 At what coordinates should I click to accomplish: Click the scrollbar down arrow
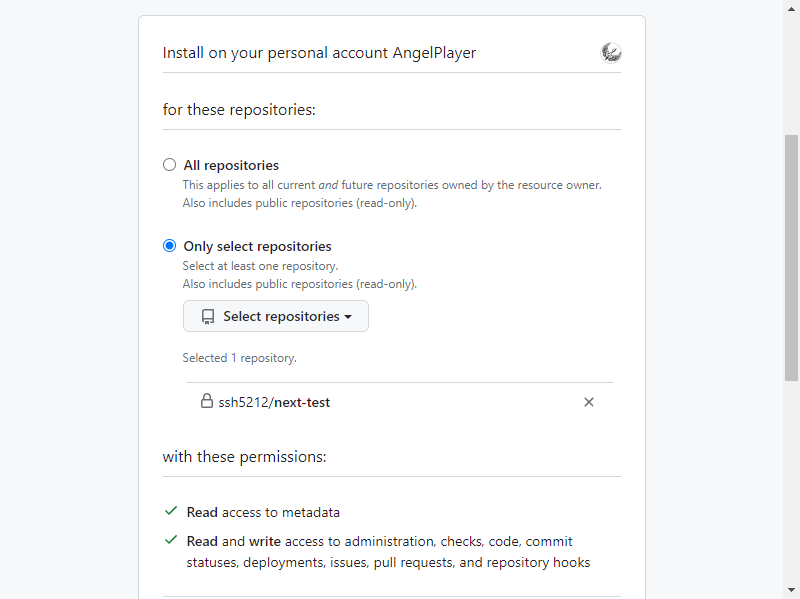pyautogui.click(x=791, y=590)
